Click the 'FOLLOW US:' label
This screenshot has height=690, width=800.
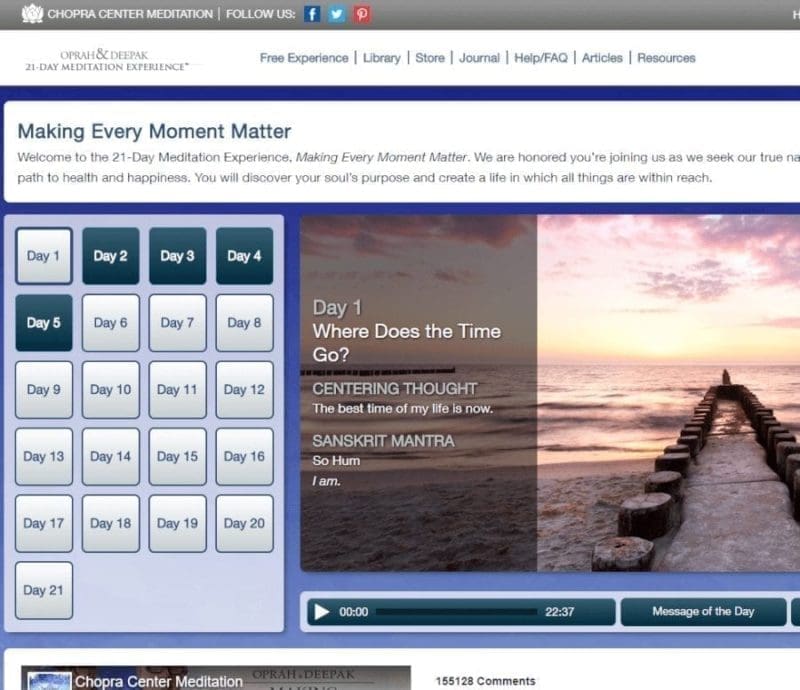261,14
